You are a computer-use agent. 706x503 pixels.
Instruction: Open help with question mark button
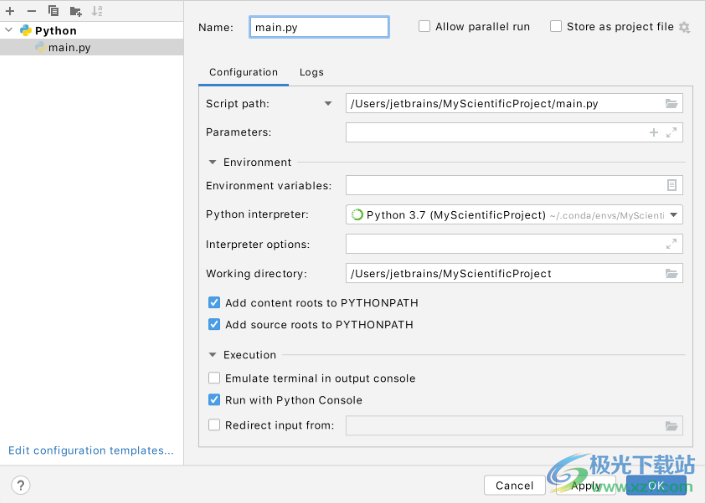point(21,485)
